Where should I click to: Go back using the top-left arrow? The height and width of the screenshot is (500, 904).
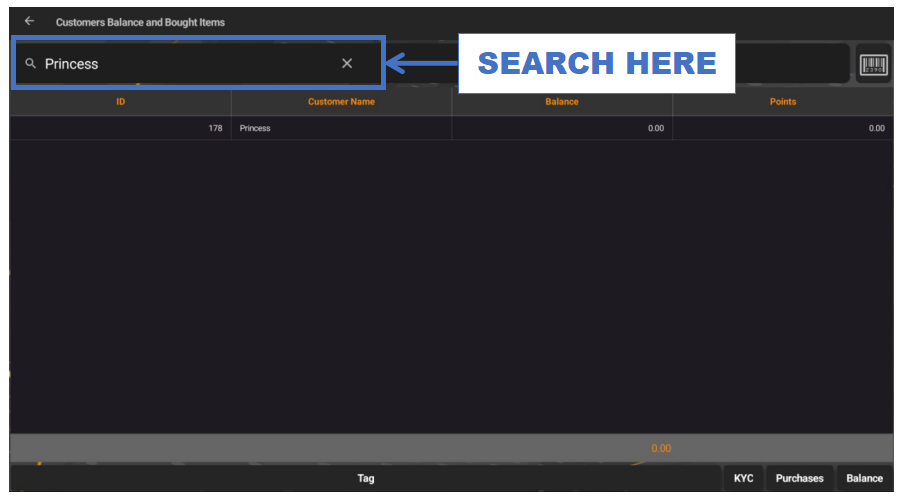point(29,21)
